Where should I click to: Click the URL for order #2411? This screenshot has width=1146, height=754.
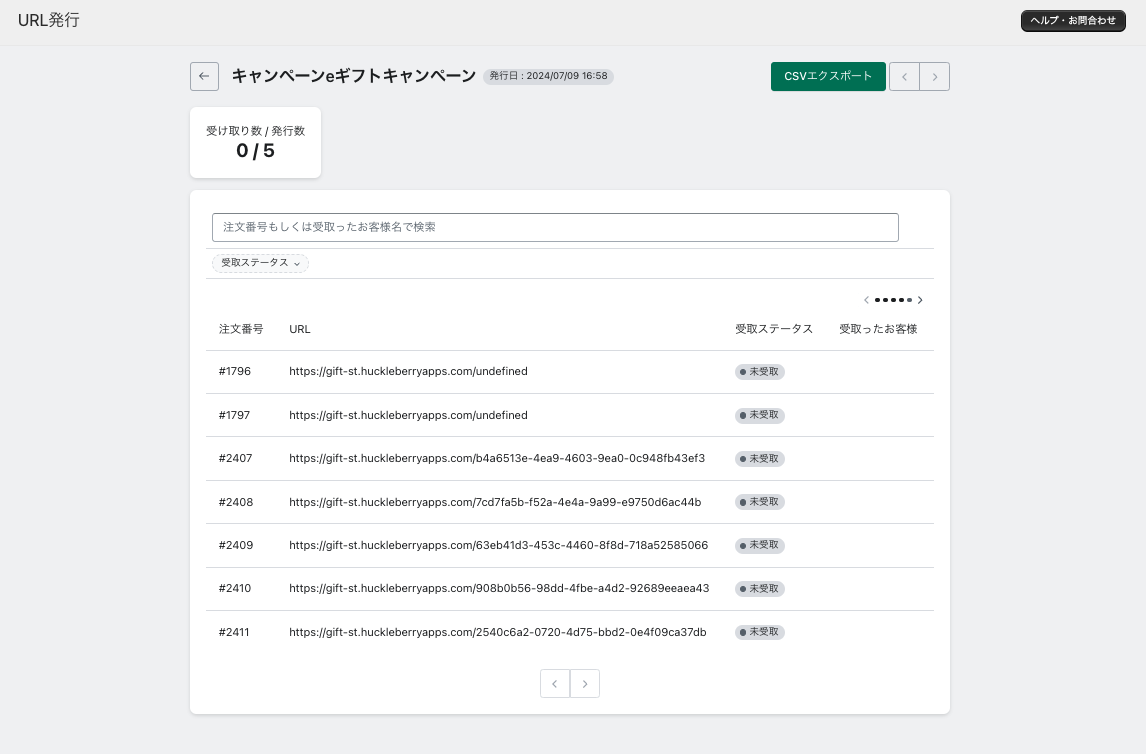(497, 633)
